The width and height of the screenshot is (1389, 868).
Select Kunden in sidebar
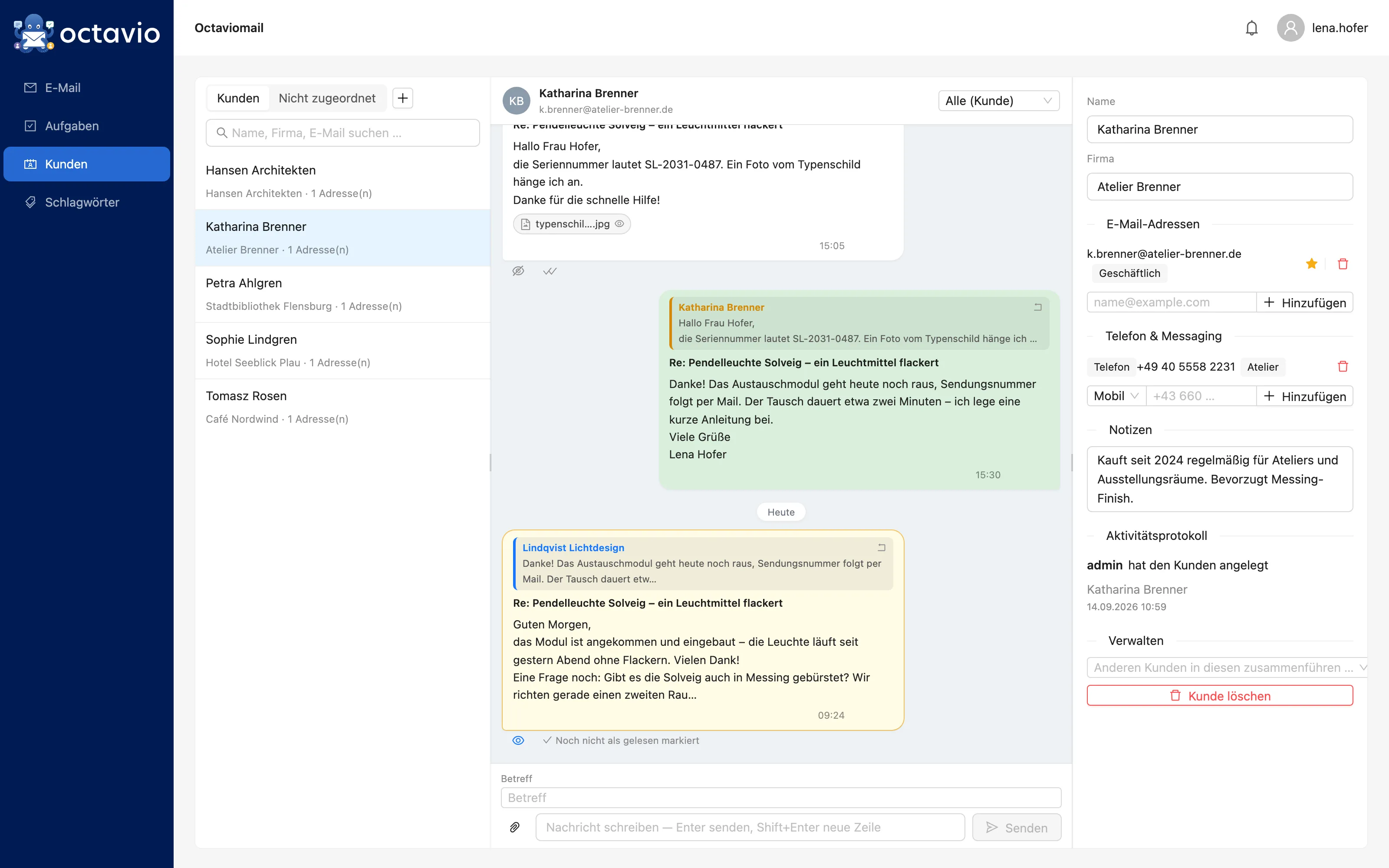pyautogui.click(x=87, y=164)
